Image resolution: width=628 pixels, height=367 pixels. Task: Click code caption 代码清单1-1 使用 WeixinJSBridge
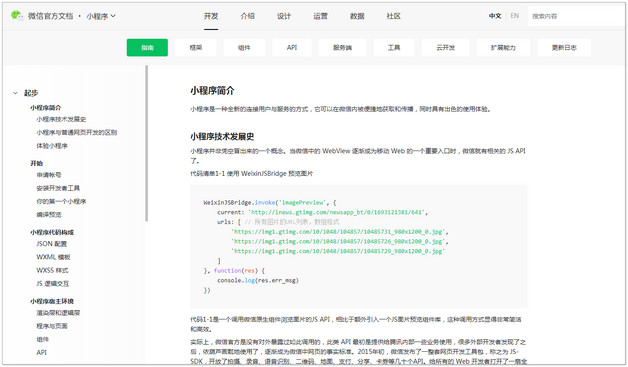[x=252, y=174]
